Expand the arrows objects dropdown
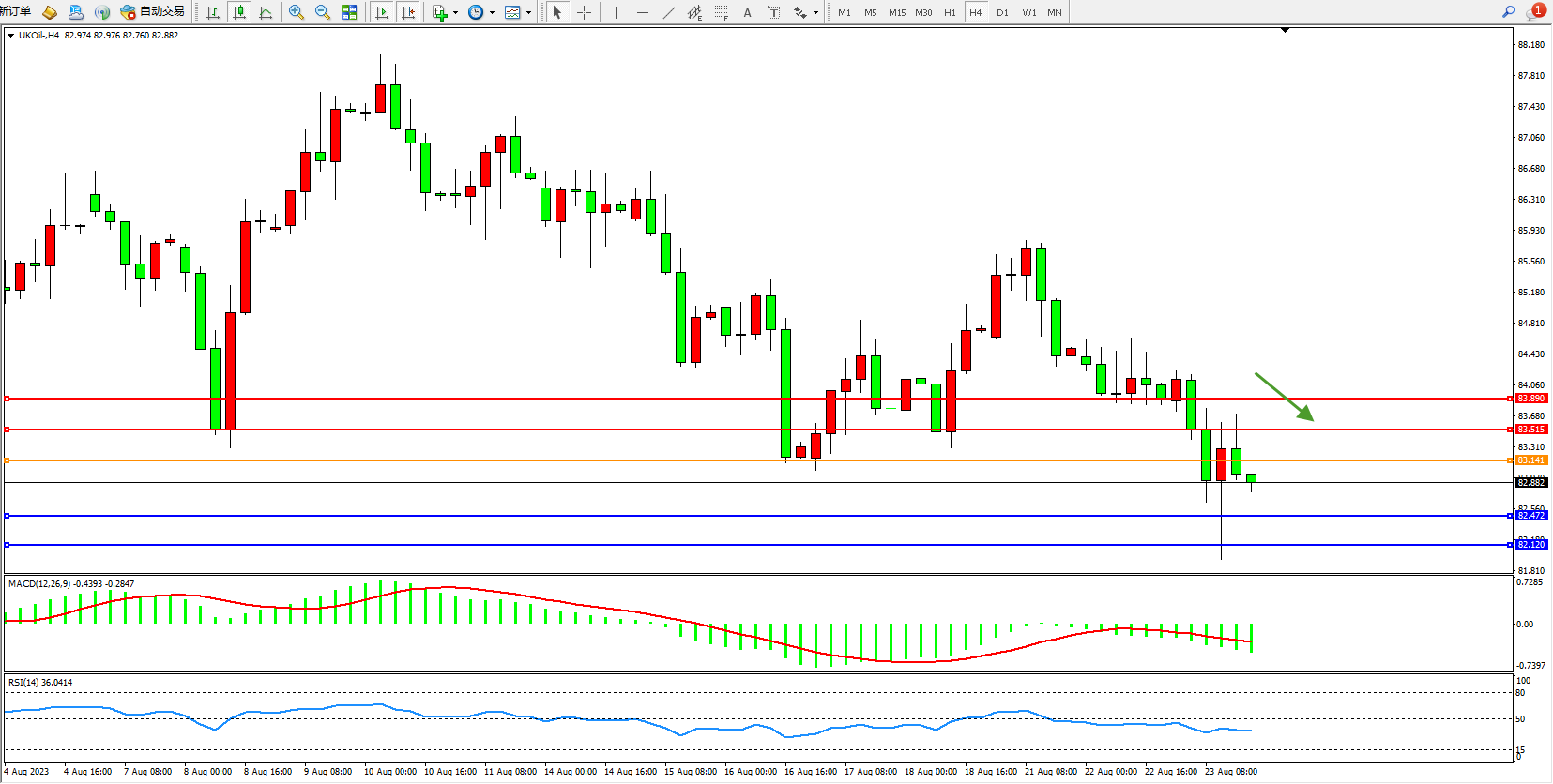1553x784 pixels. (815, 13)
